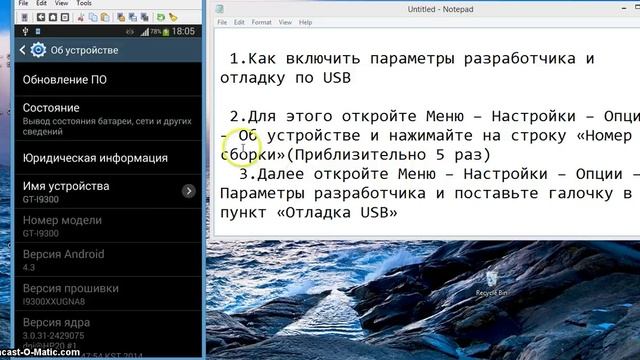640x360 pixels.
Task: Tap the back chevron beside Об устройстве
Action: coord(22,50)
